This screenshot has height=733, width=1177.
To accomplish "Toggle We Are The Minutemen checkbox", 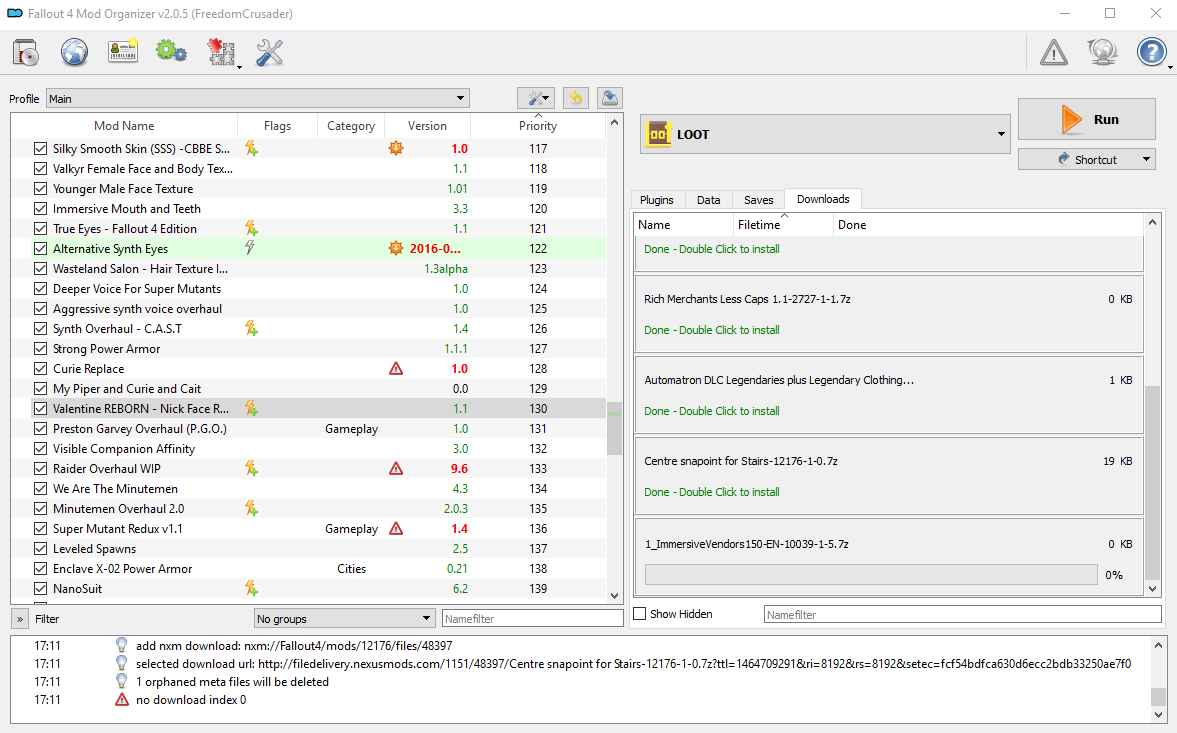I will tap(41, 488).
